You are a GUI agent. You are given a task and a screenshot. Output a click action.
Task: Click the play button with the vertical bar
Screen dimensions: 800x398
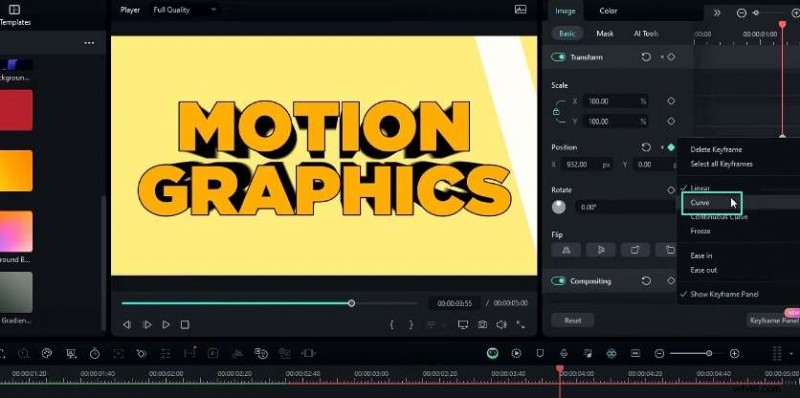point(147,325)
